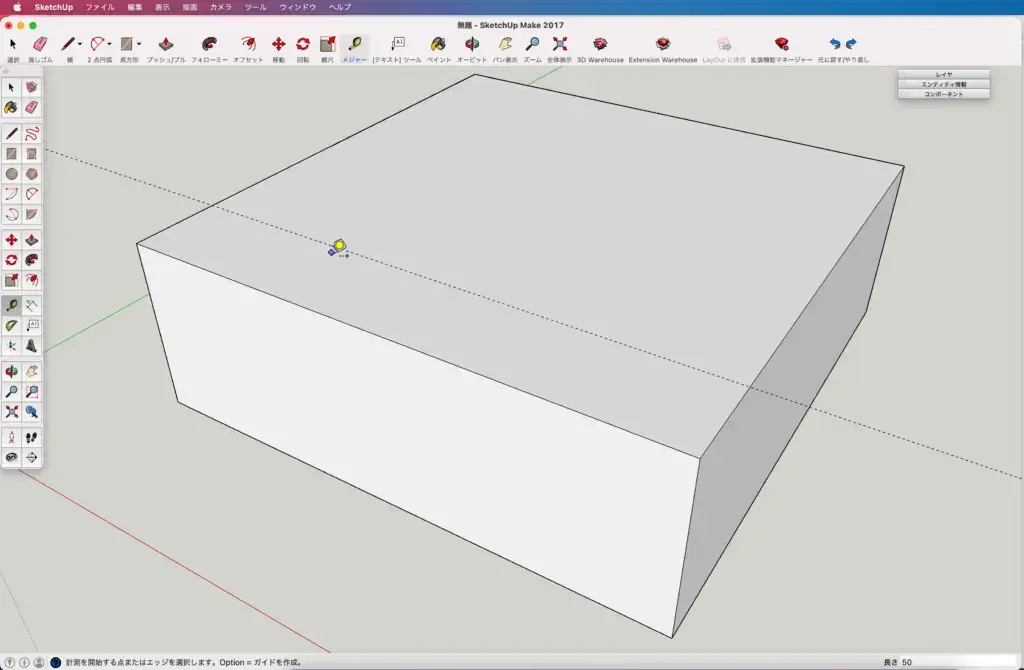This screenshot has height=670, width=1024.
Task: Click the user sign-in icon in status bar
Action: pos(39,662)
